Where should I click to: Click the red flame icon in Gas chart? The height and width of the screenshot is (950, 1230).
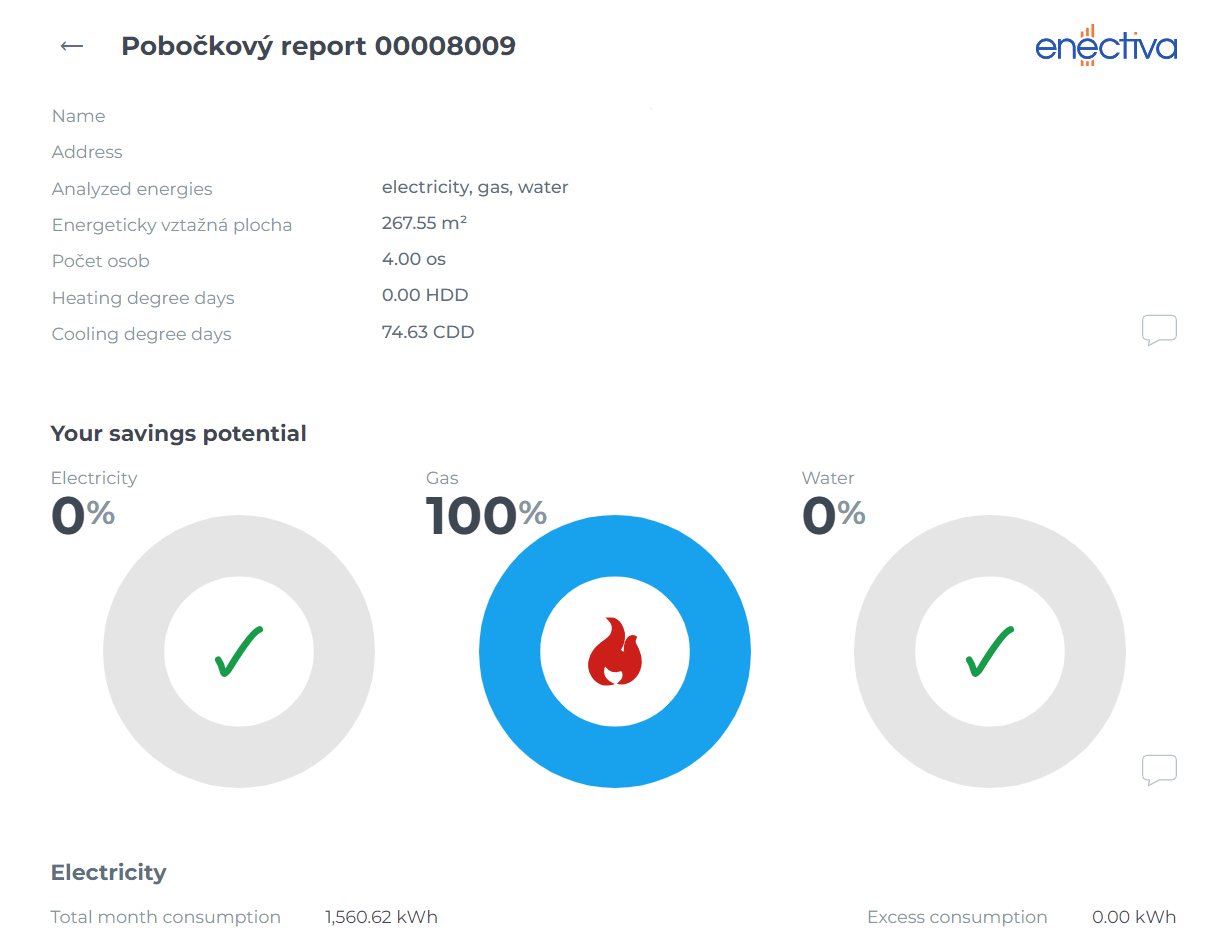pyautogui.click(x=615, y=652)
